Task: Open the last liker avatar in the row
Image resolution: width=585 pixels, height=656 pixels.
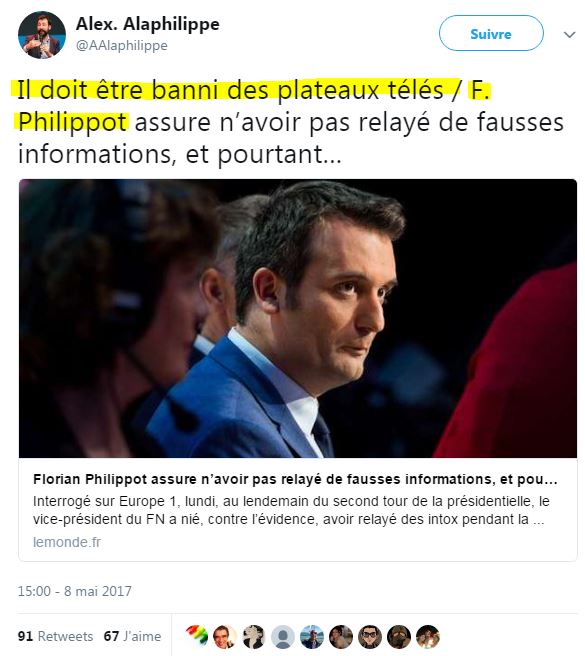Action: point(428,636)
